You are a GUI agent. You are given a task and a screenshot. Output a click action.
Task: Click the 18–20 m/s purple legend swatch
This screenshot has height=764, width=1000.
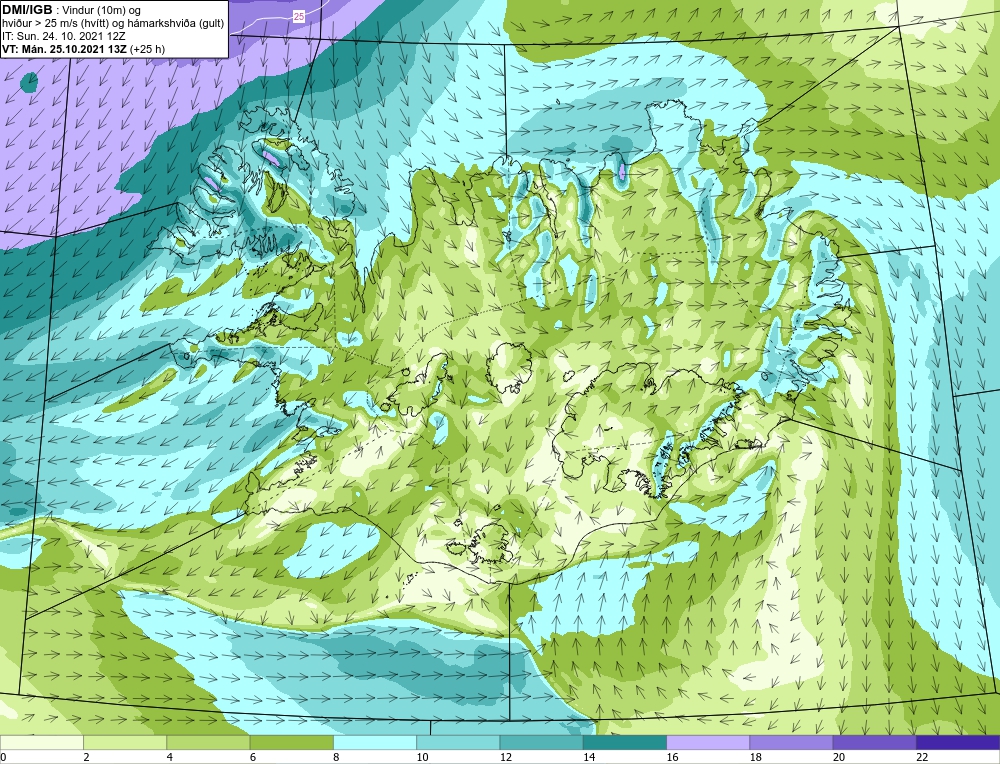tap(791, 743)
